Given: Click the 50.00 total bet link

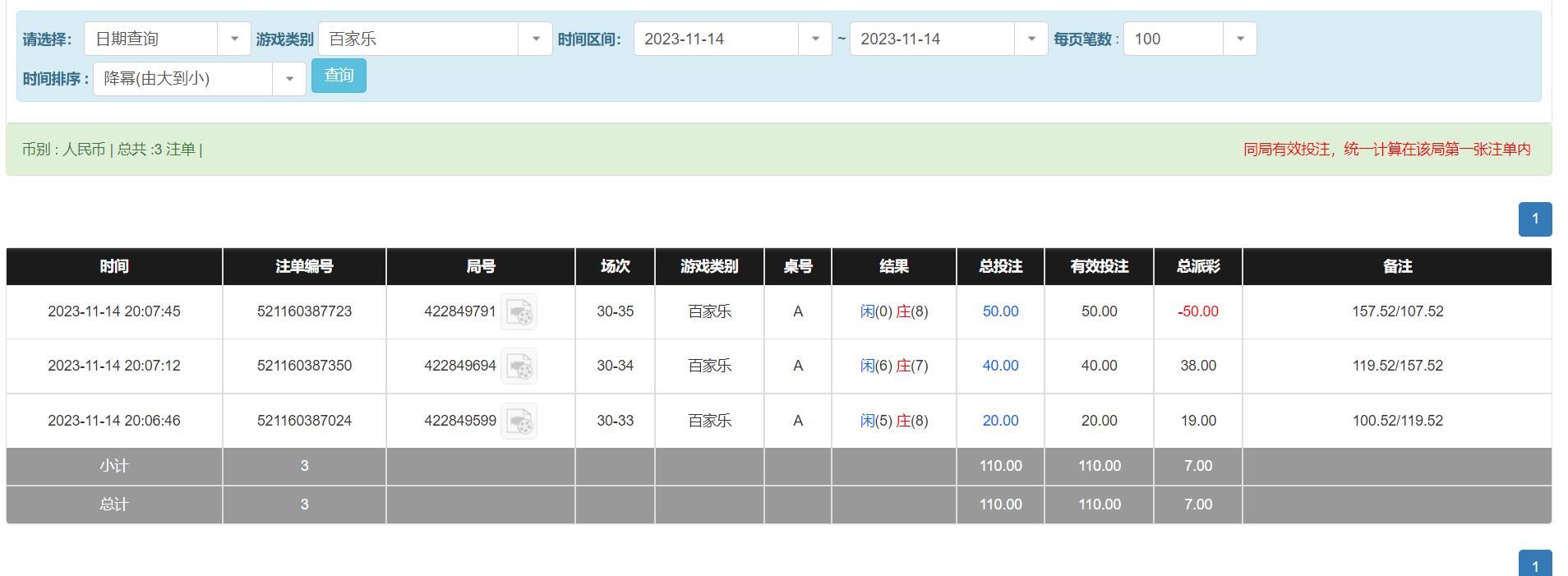Looking at the screenshot, I should tap(1000, 311).
